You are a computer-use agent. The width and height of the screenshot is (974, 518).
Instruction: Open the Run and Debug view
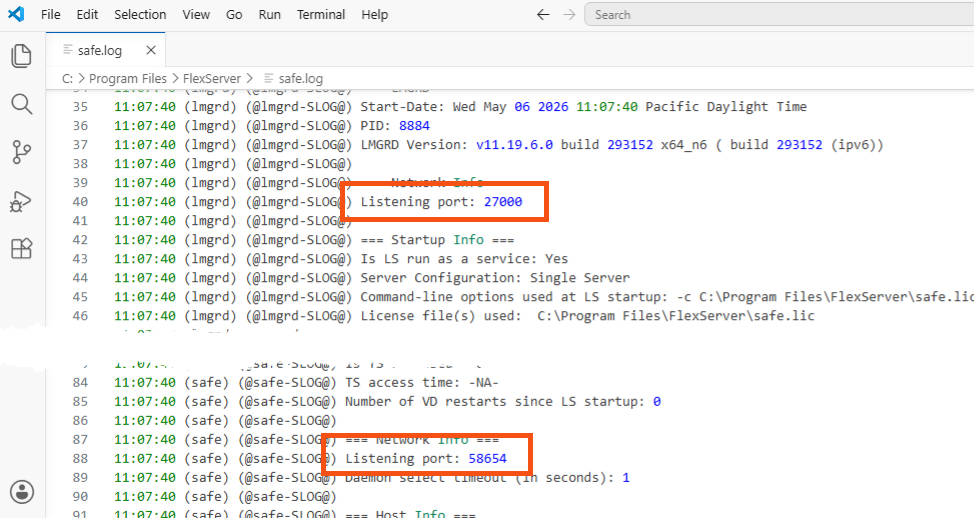21,202
